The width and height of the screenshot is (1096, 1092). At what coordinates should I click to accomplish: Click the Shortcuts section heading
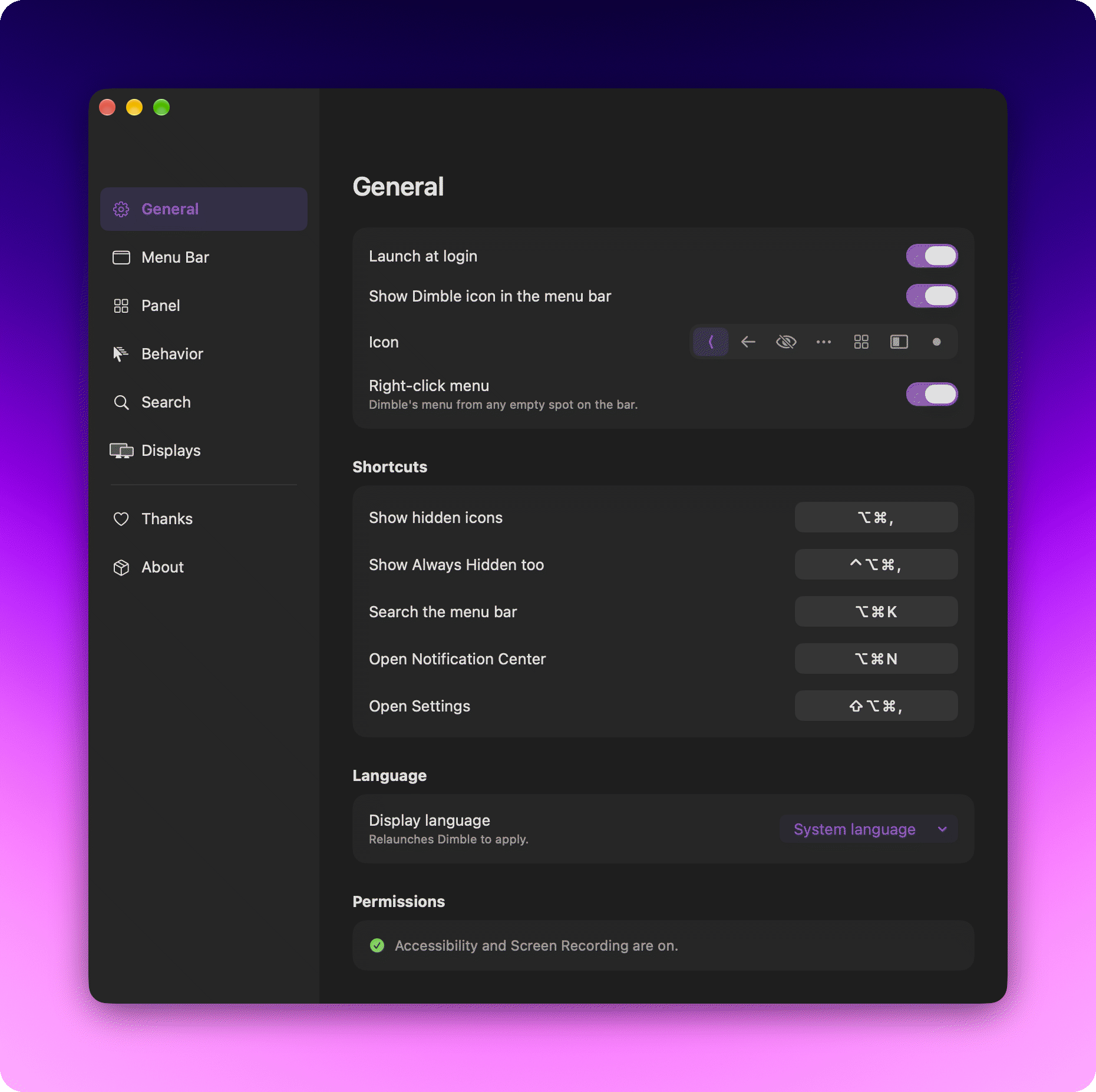pyautogui.click(x=389, y=467)
